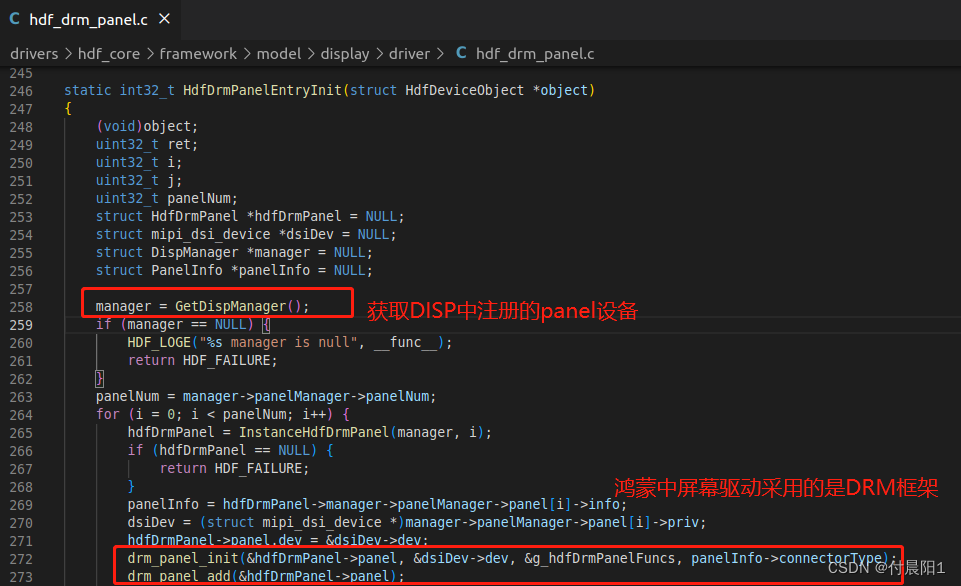Image resolution: width=961 pixels, height=586 pixels.
Task: Expand chevron after framework breadcrumb
Action: point(247,55)
